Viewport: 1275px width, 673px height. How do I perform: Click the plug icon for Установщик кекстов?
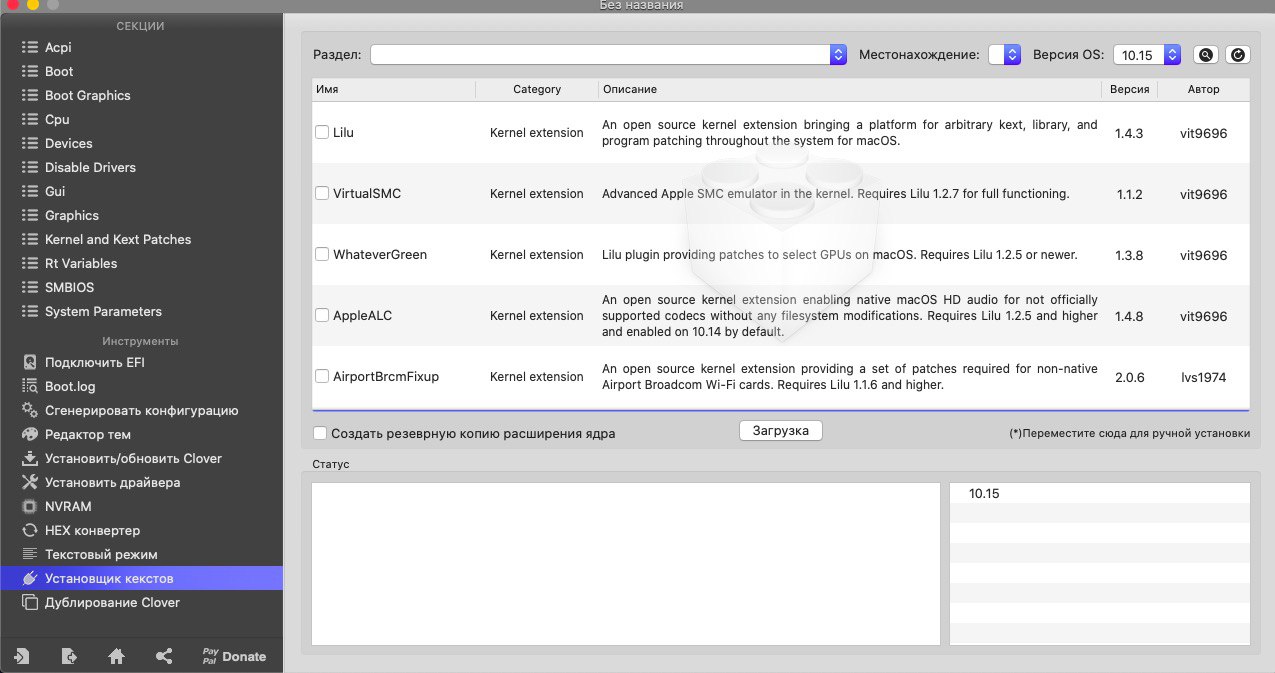[x=30, y=578]
